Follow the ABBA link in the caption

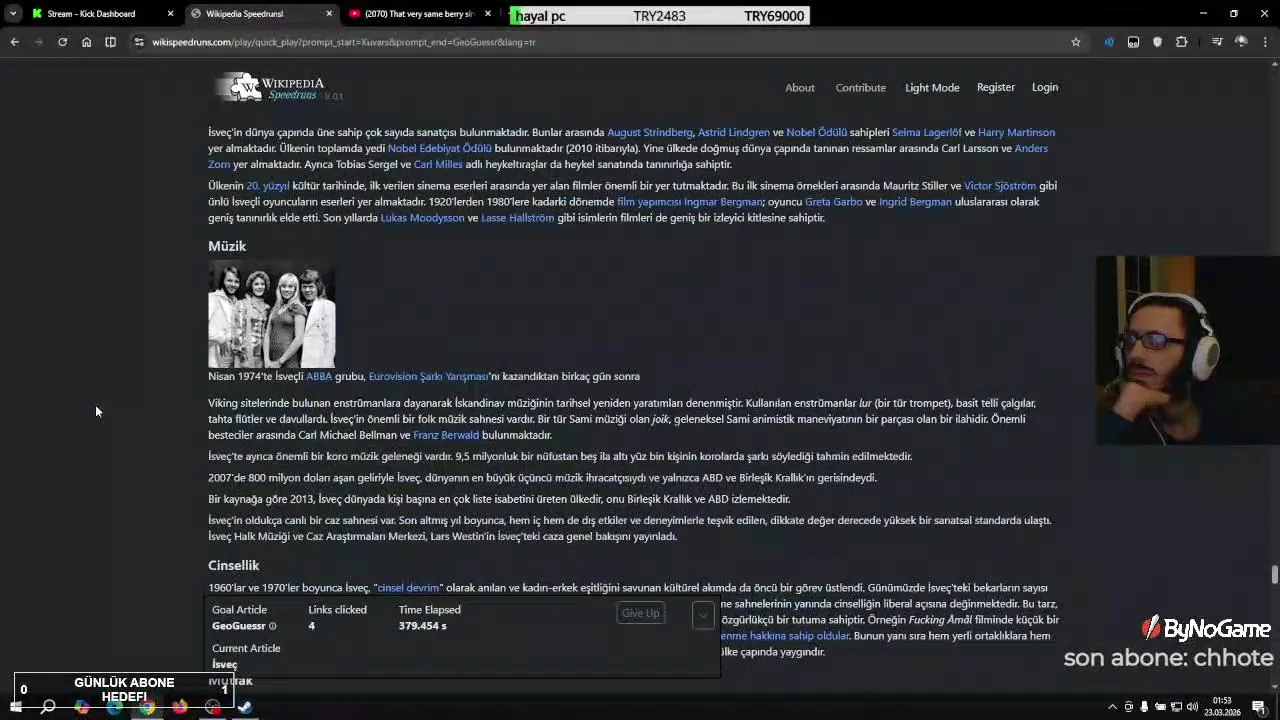pos(319,376)
